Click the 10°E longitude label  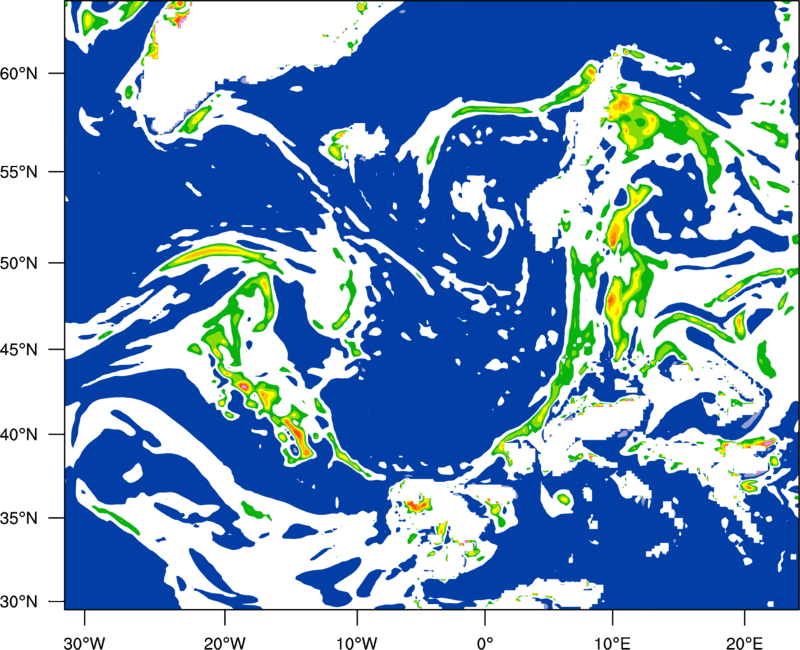point(612,643)
